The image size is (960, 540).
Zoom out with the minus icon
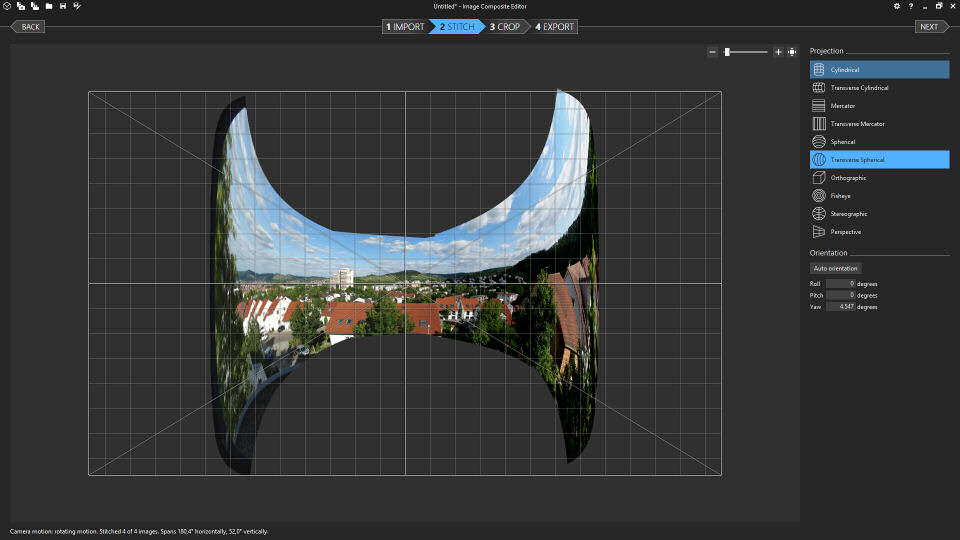pyautogui.click(x=712, y=52)
